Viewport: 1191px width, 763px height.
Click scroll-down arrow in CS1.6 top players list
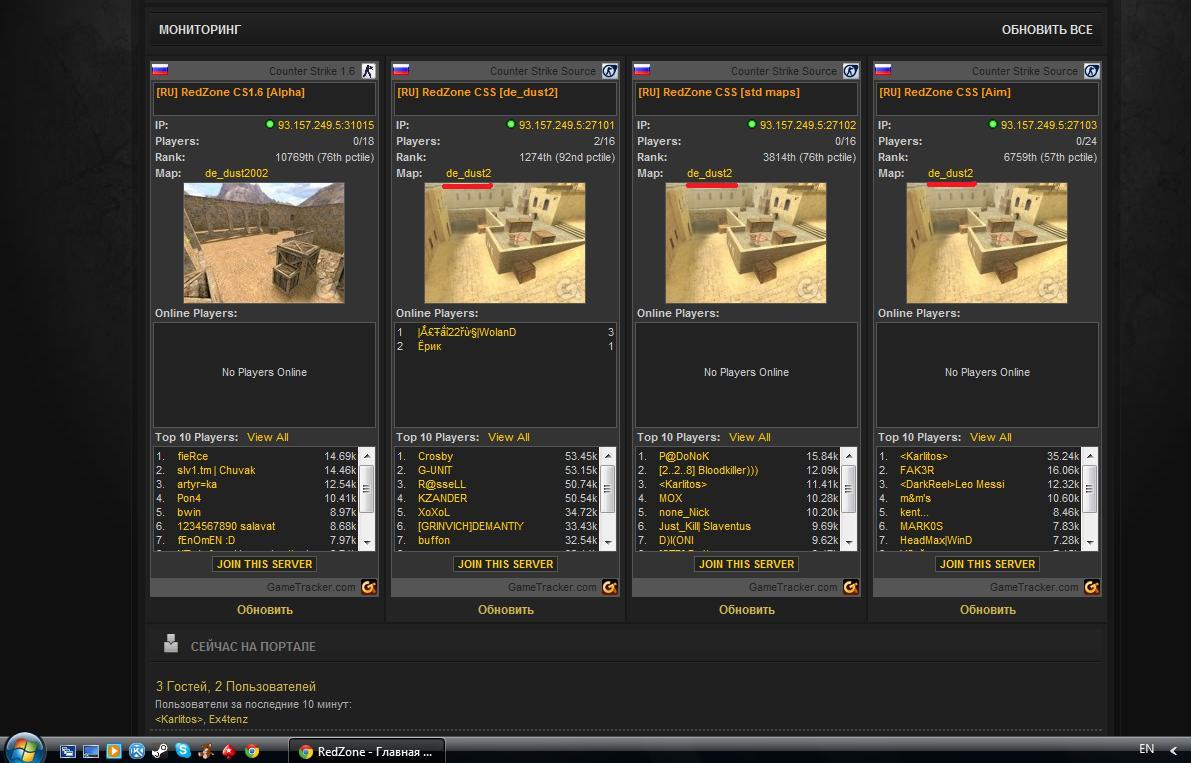tap(367, 542)
